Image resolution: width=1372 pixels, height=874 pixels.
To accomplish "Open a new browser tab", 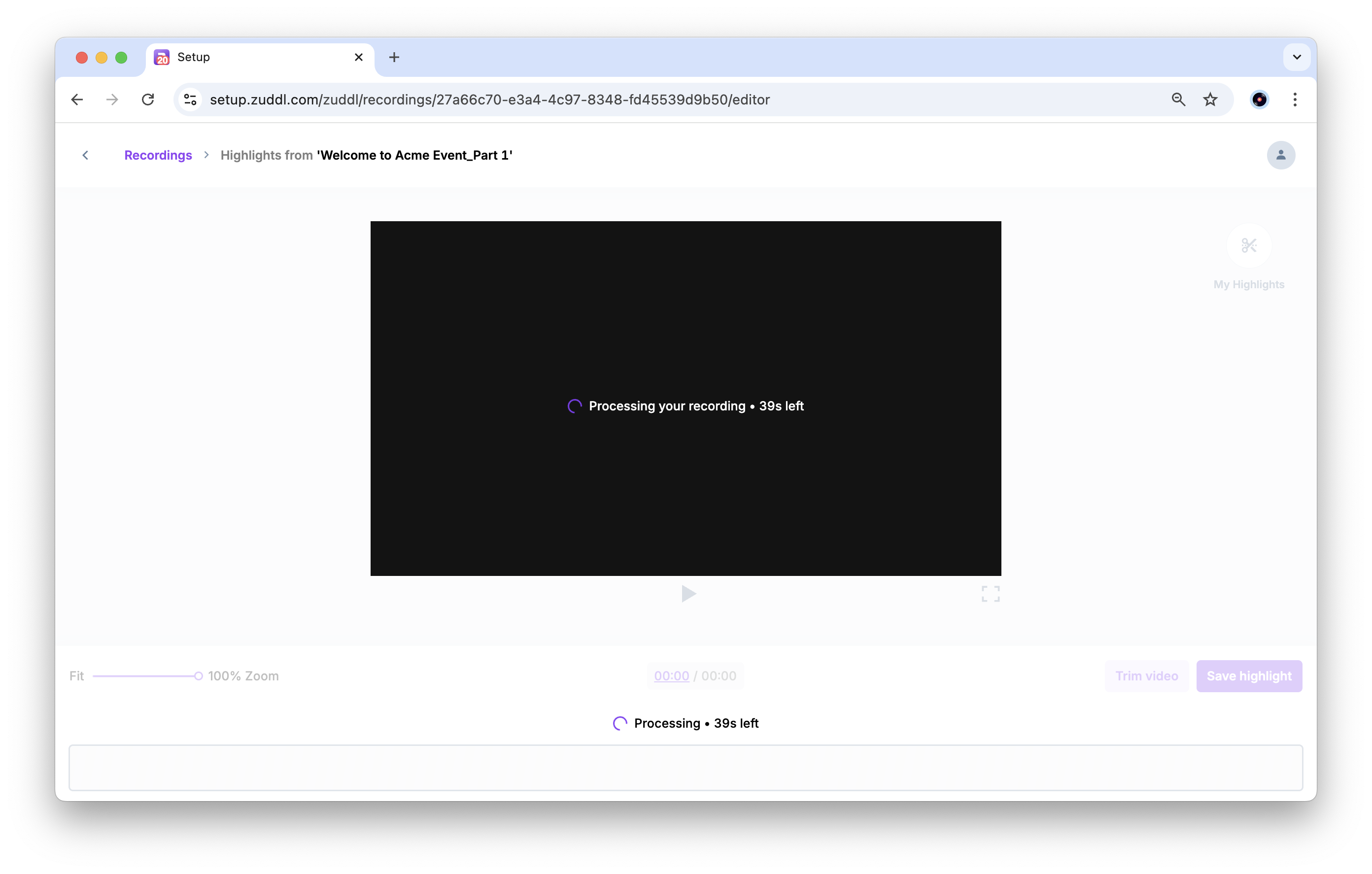I will click(394, 57).
